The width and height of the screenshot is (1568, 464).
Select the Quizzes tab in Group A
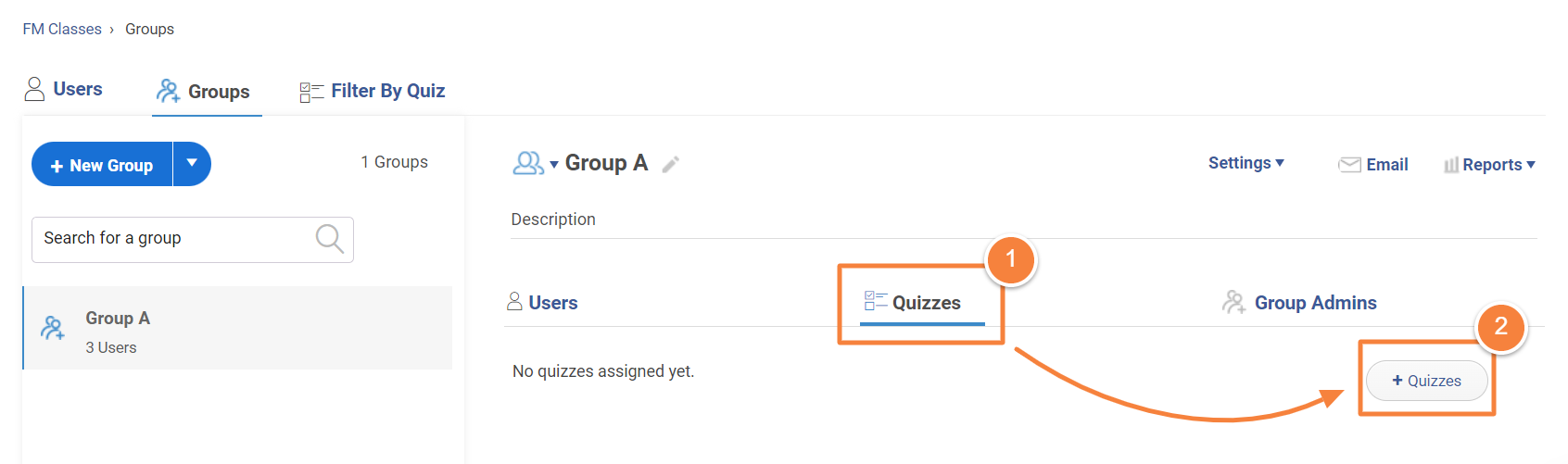(x=922, y=303)
